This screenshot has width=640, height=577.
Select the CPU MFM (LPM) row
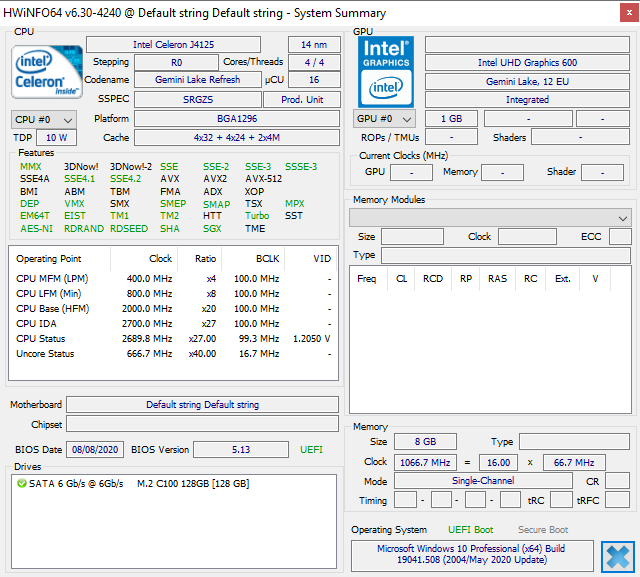click(173, 279)
